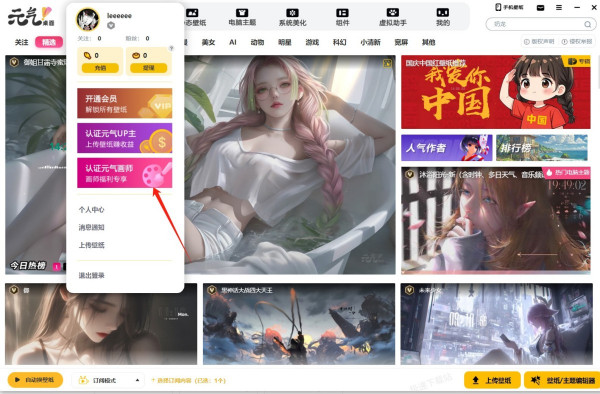The image size is (600, 394).
Task: Click the 提现 withdraw button
Action: coord(148,68)
